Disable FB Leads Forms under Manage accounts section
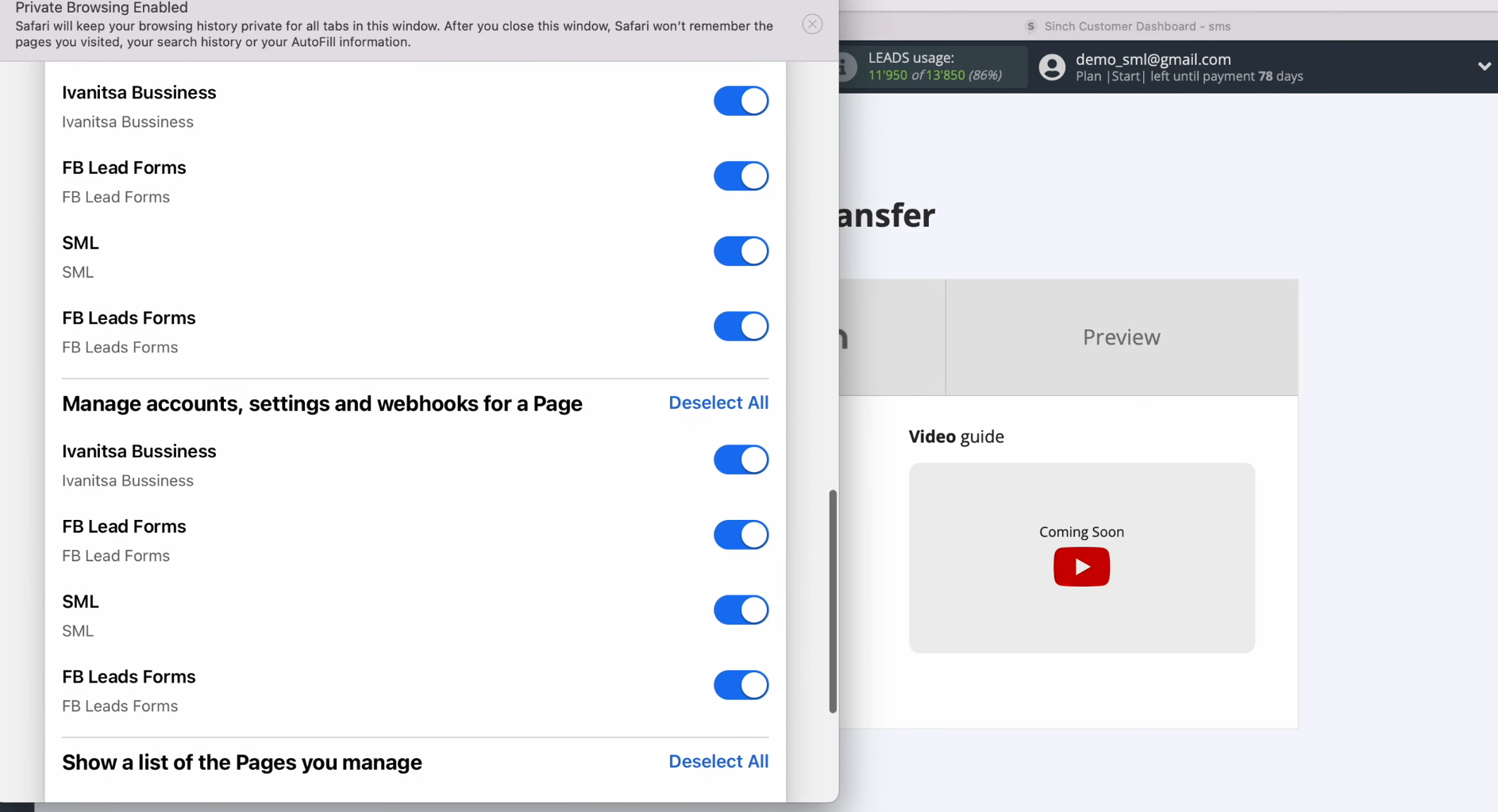The width and height of the screenshot is (1498, 812). [741, 685]
